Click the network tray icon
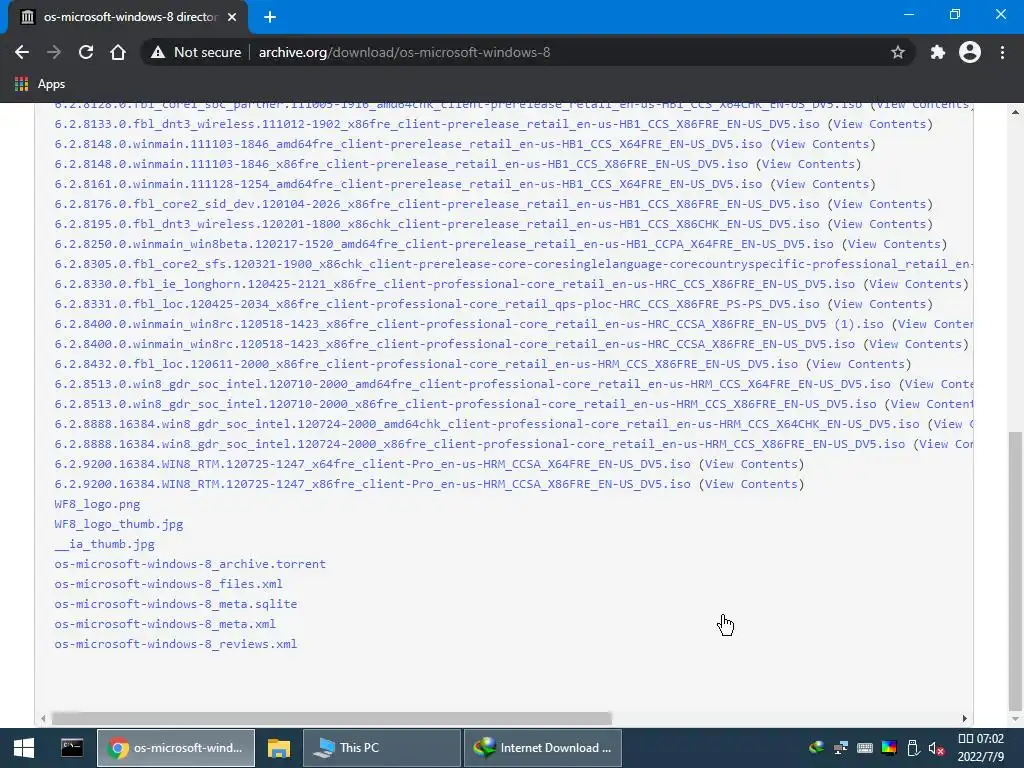Image resolution: width=1024 pixels, height=768 pixels. point(840,748)
